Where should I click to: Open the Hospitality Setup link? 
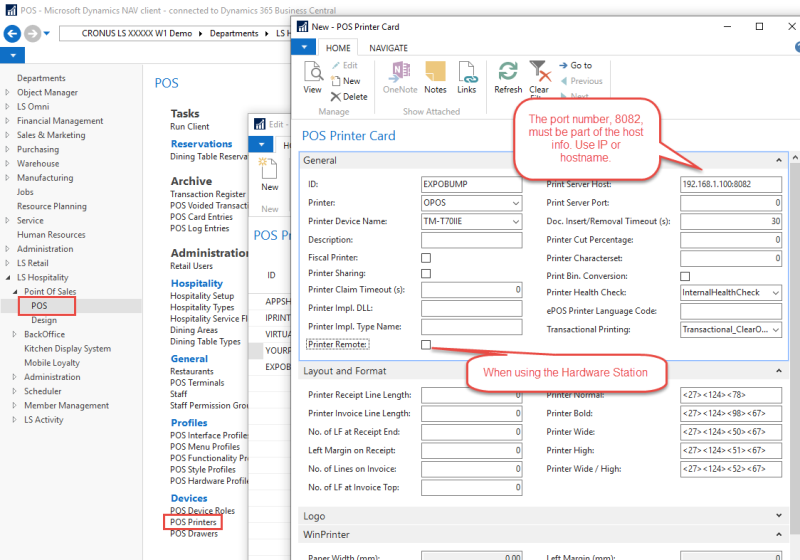tap(202, 296)
